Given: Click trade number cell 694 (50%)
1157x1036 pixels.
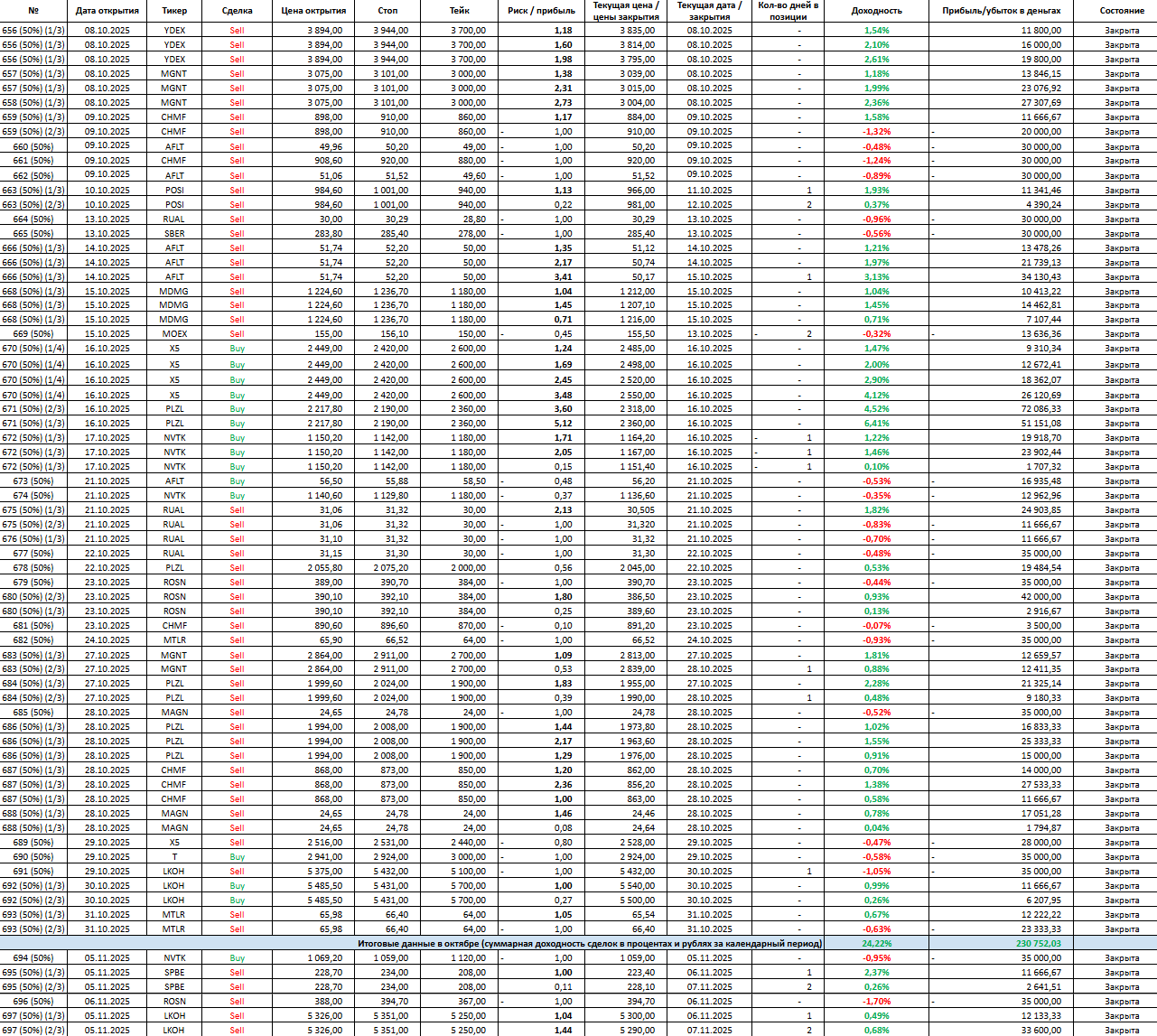Looking at the screenshot, I should point(33,958).
